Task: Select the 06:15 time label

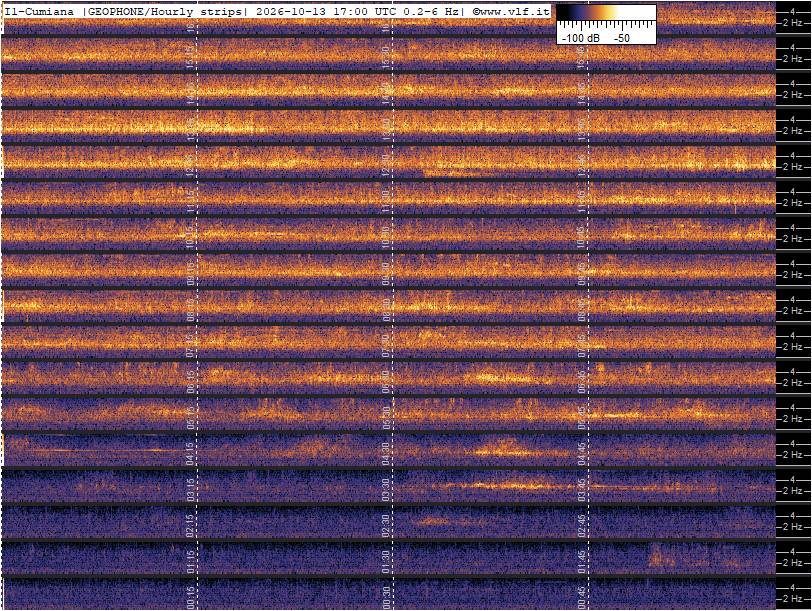Action: tap(191, 382)
